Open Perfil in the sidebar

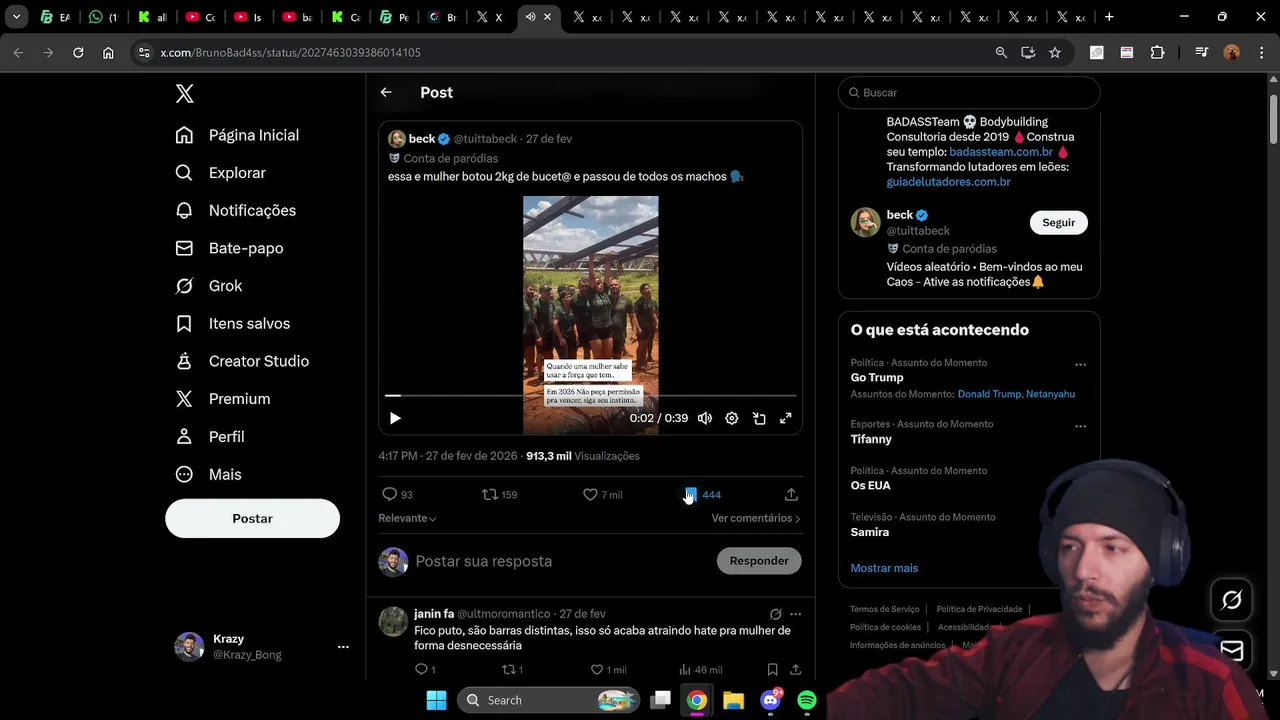210,437
